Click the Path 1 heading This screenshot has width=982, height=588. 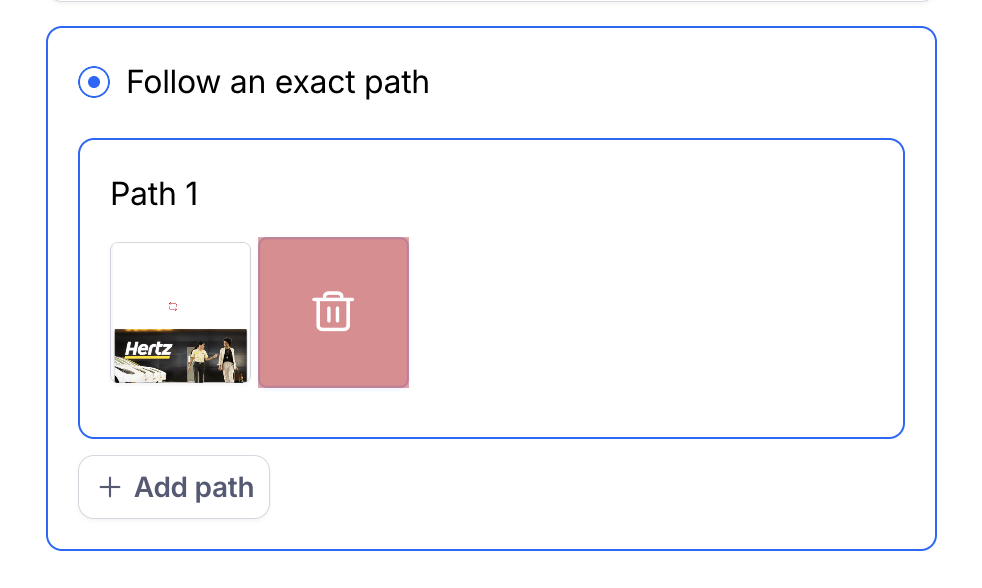pyautogui.click(x=155, y=194)
